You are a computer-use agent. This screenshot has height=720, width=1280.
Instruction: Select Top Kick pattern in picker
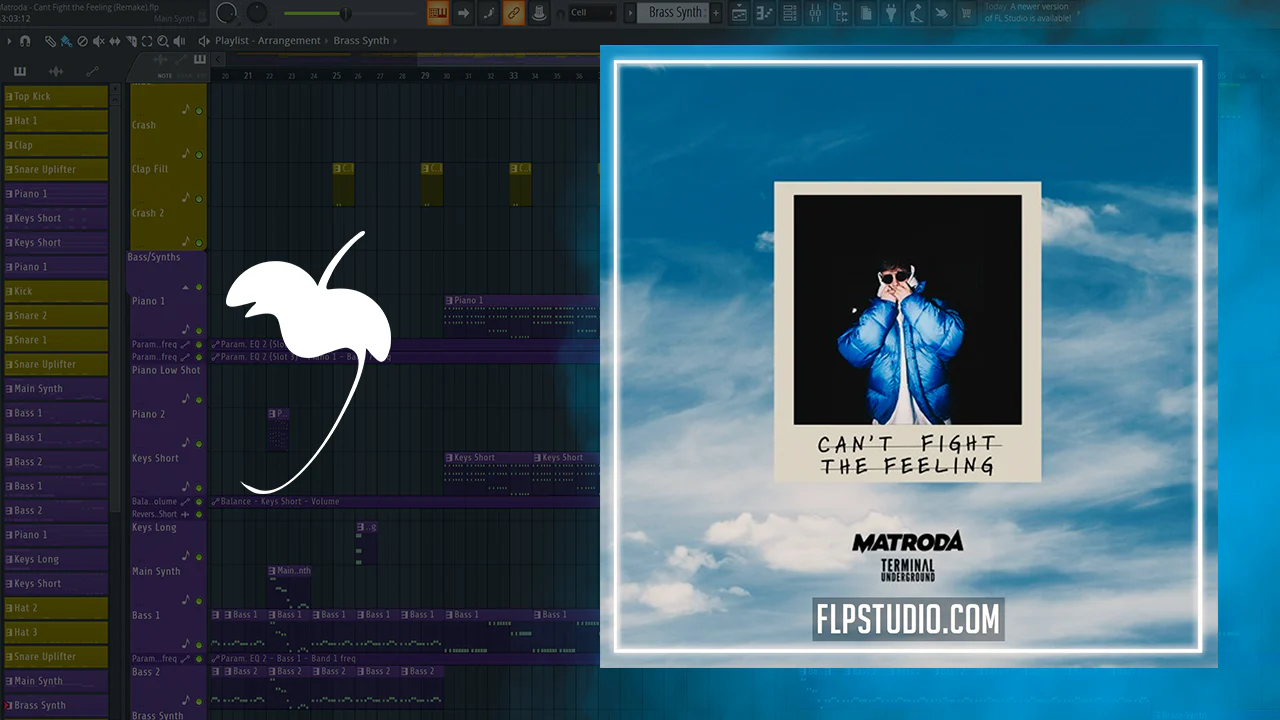(56, 96)
